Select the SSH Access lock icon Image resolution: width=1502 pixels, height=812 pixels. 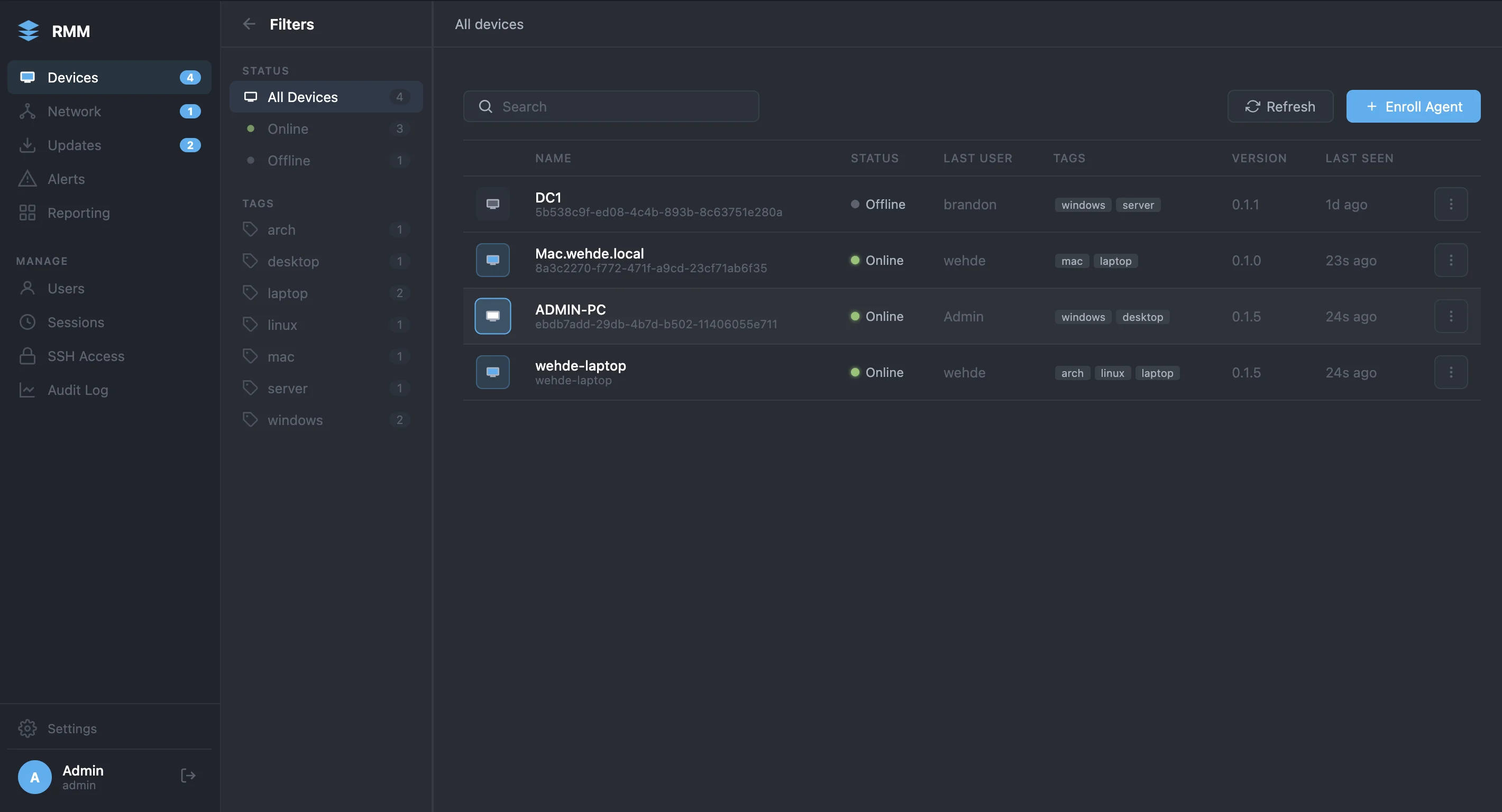point(28,356)
